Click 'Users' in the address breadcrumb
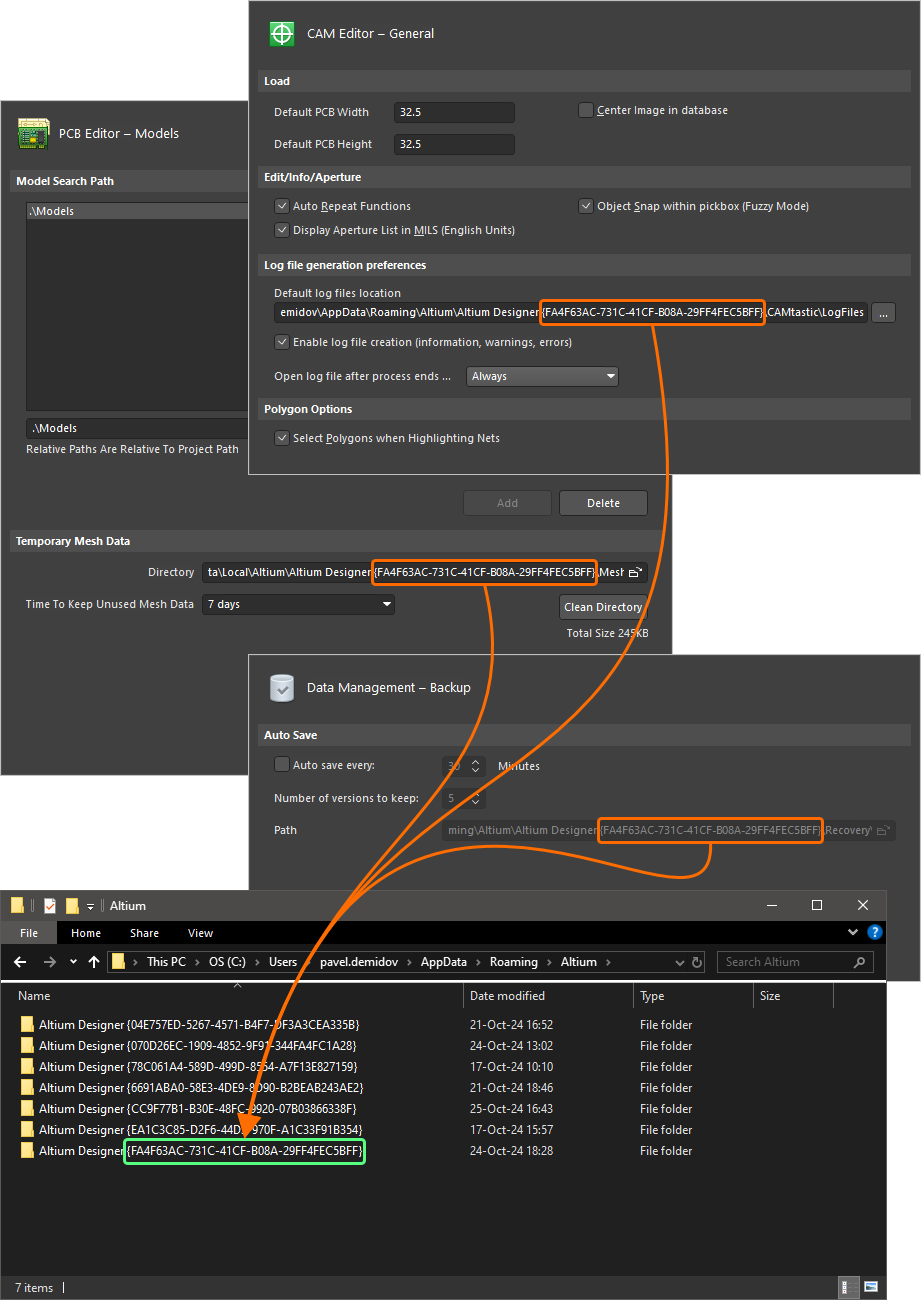The width and height of the screenshot is (921, 1300). tap(283, 962)
